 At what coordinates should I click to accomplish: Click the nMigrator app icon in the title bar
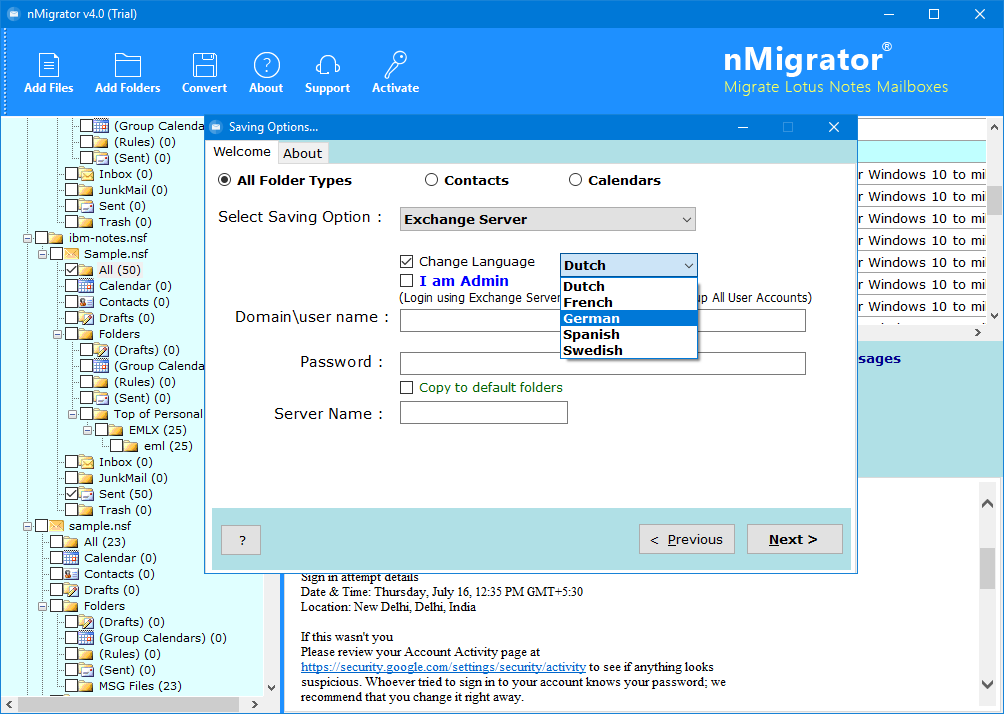[x=13, y=13]
